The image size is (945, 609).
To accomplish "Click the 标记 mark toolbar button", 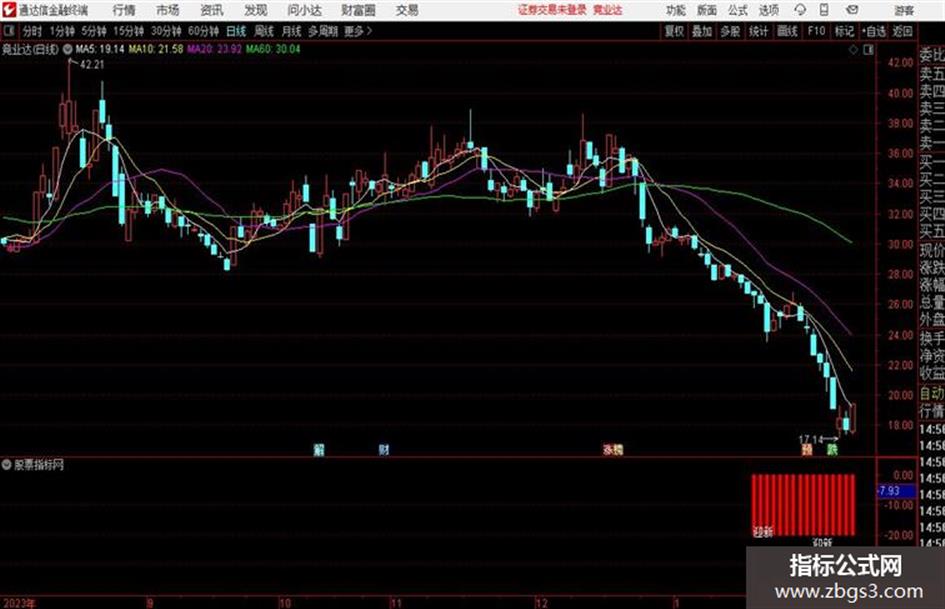I will [x=844, y=31].
